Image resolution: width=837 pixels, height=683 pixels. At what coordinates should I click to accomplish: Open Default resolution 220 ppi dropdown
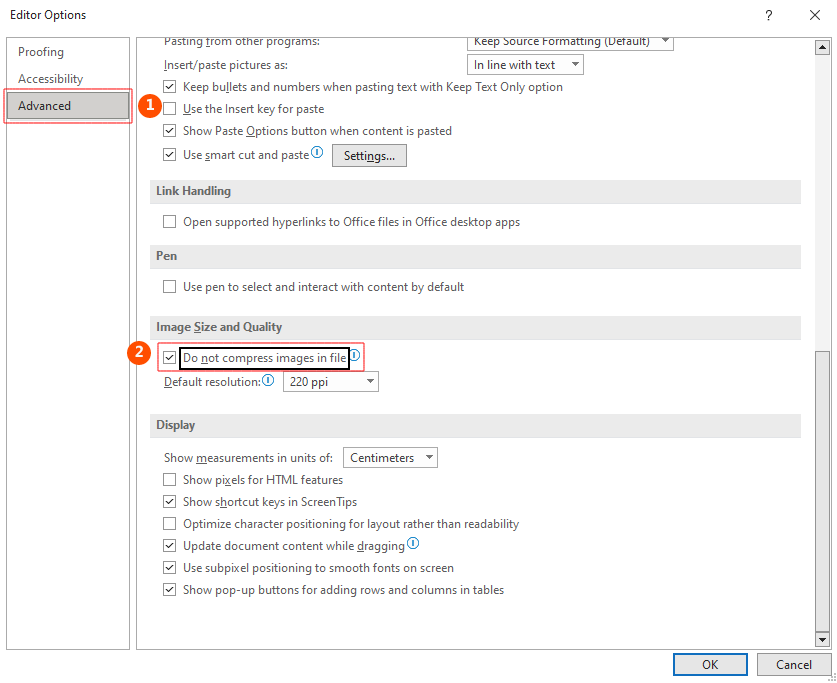pyautogui.click(x=331, y=382)
